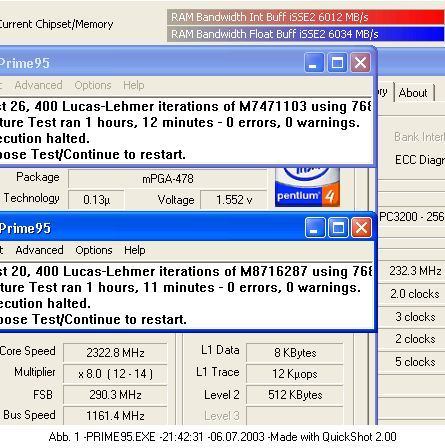Click the M8716287 iterations log line

pos(185,271)
